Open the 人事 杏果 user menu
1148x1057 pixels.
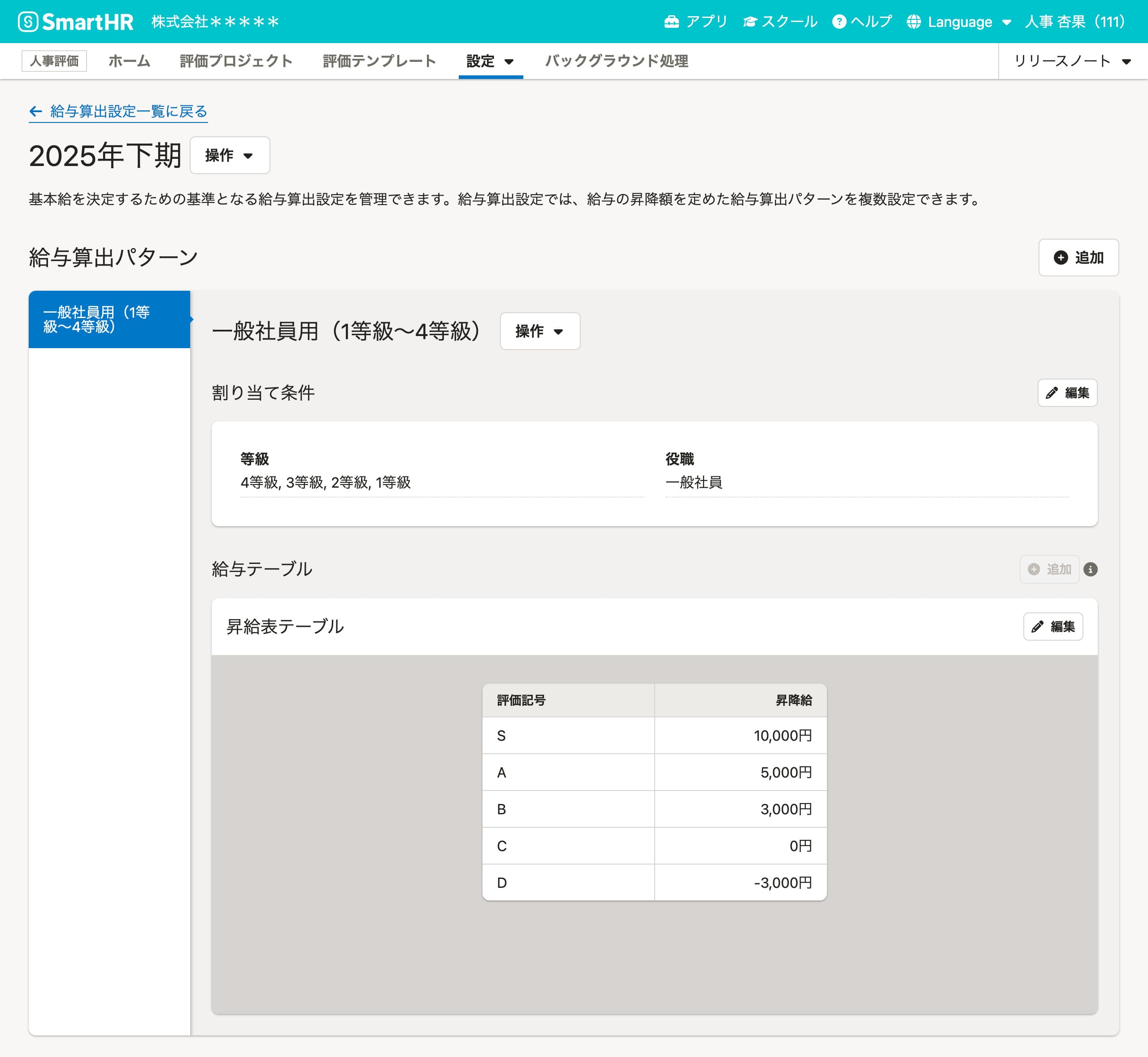[x=1075, y=22]
